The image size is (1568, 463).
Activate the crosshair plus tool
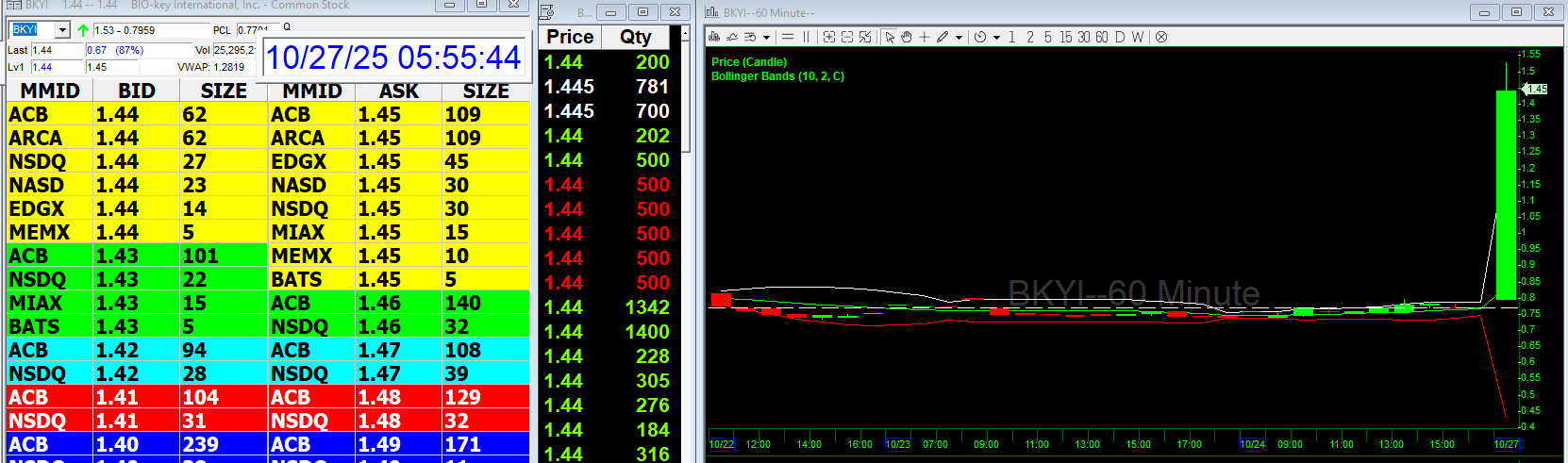(925, 37)
